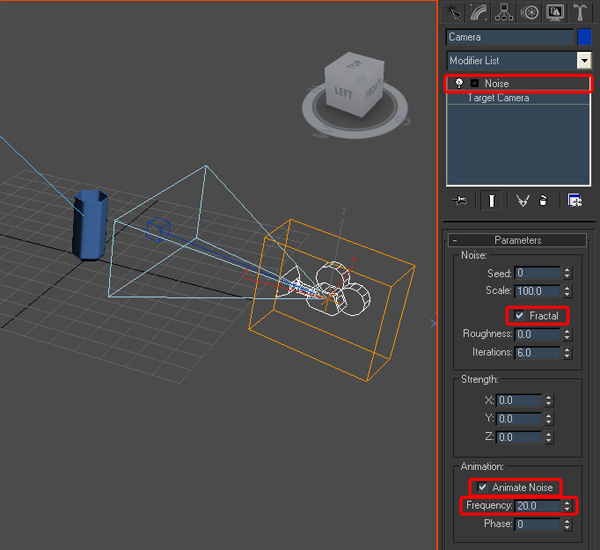Screen dimensions: 600x550
Task: Open the Create command panel tab
Action: pyautogui.click(x=454, y=13)
